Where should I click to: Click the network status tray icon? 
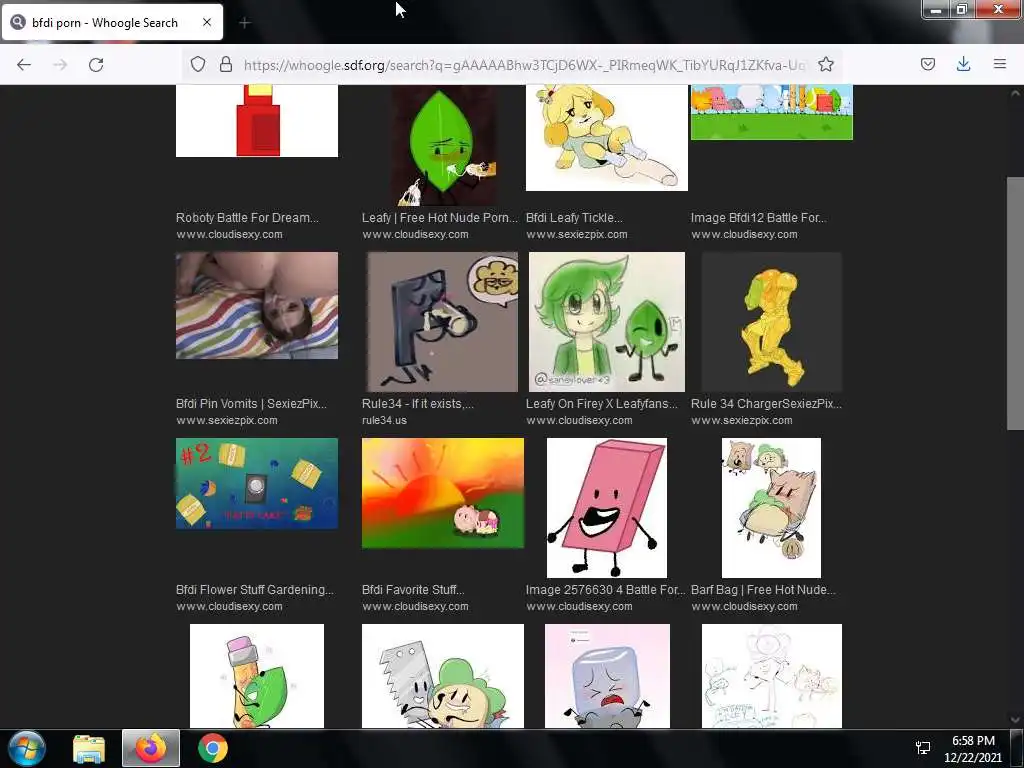click(x=923, y=748)
